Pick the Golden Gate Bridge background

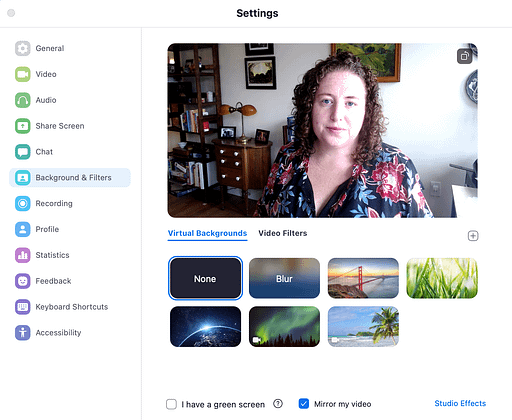click(x=363, y=278)
